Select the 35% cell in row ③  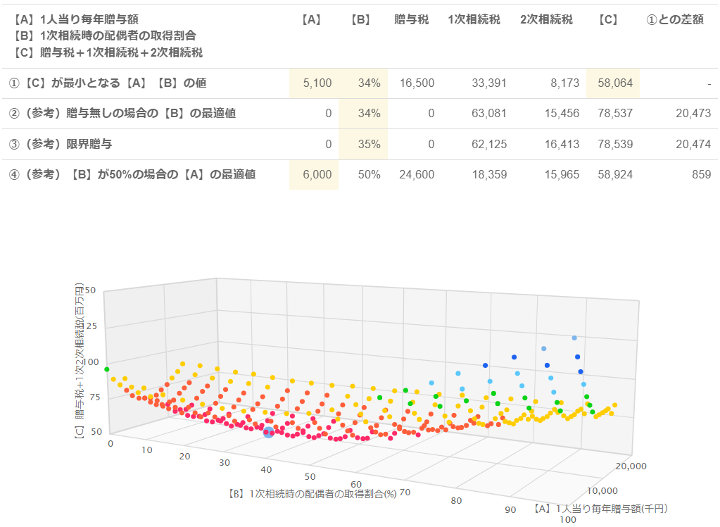point(363,144)
